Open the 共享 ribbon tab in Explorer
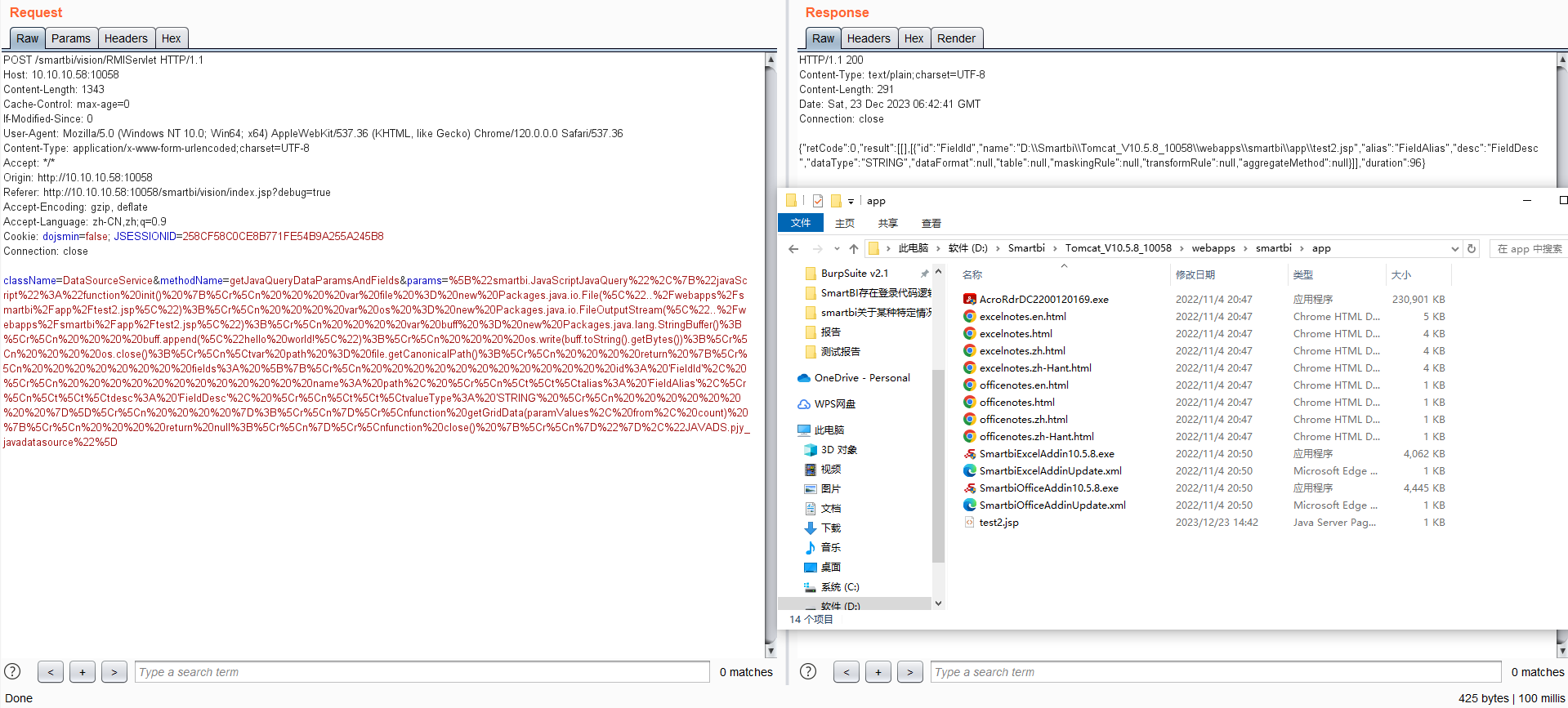 pyautogui.click(x=888, y=223)
